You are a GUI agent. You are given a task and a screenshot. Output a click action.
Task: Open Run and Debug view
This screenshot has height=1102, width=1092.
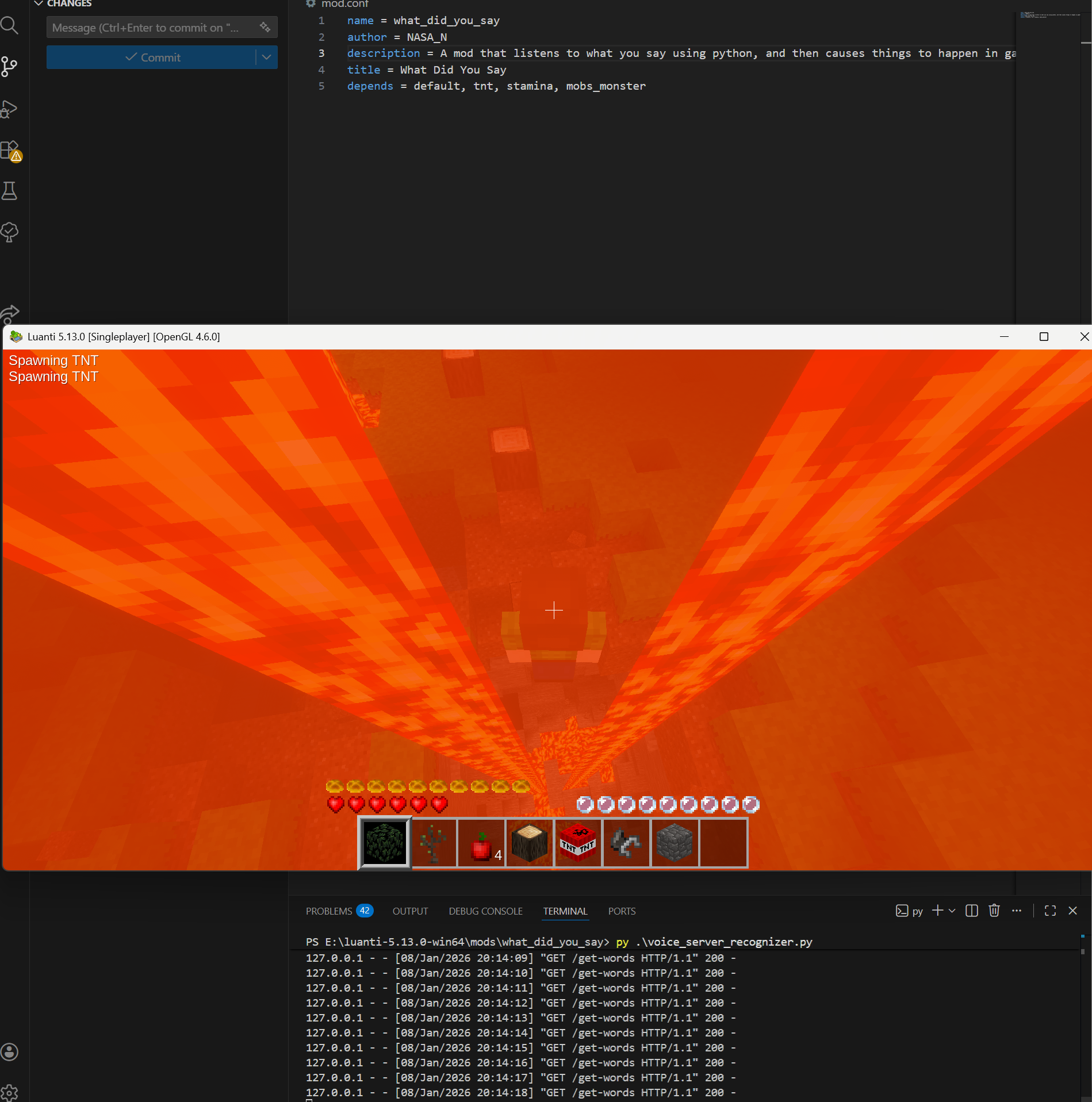click(x=10, y=109)
